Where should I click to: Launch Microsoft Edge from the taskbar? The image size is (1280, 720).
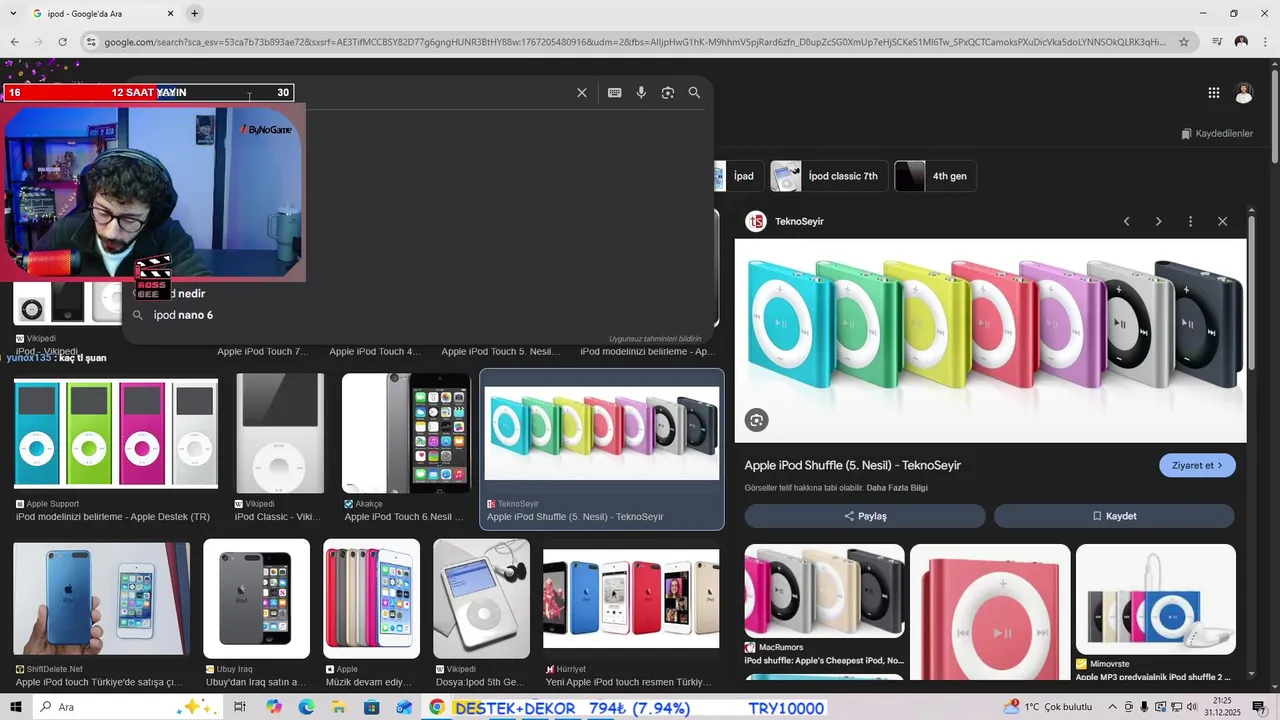coord(306,707)
